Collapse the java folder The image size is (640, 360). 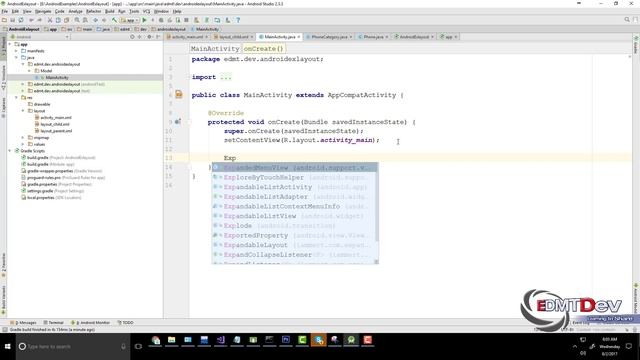(16, 58)
